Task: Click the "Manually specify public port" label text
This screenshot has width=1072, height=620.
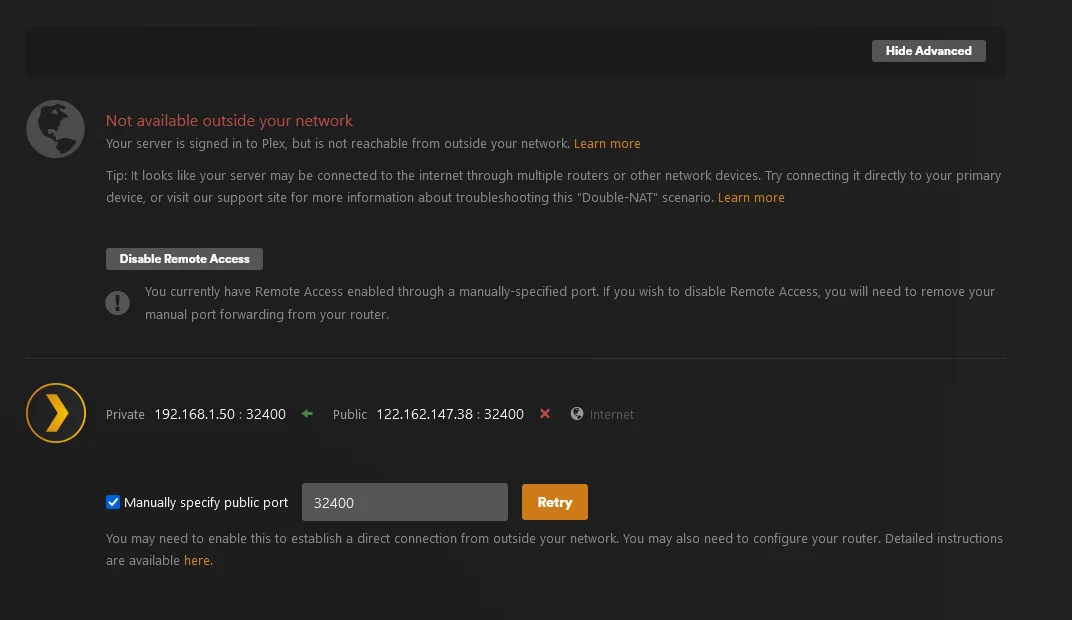Action: pyautogui.click(x=206, y=503)
